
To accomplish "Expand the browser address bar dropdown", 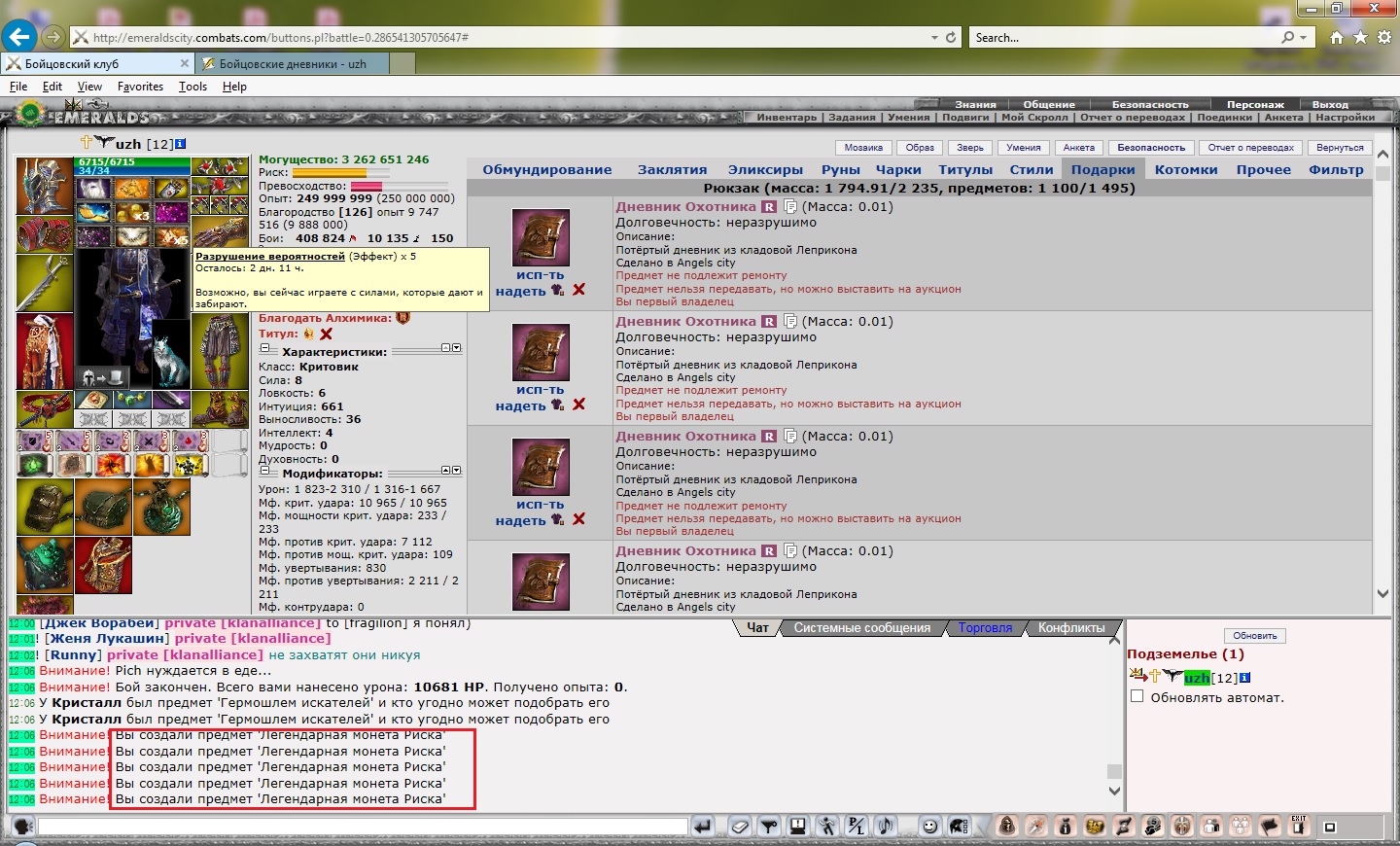I will click(x=934, y=37).
